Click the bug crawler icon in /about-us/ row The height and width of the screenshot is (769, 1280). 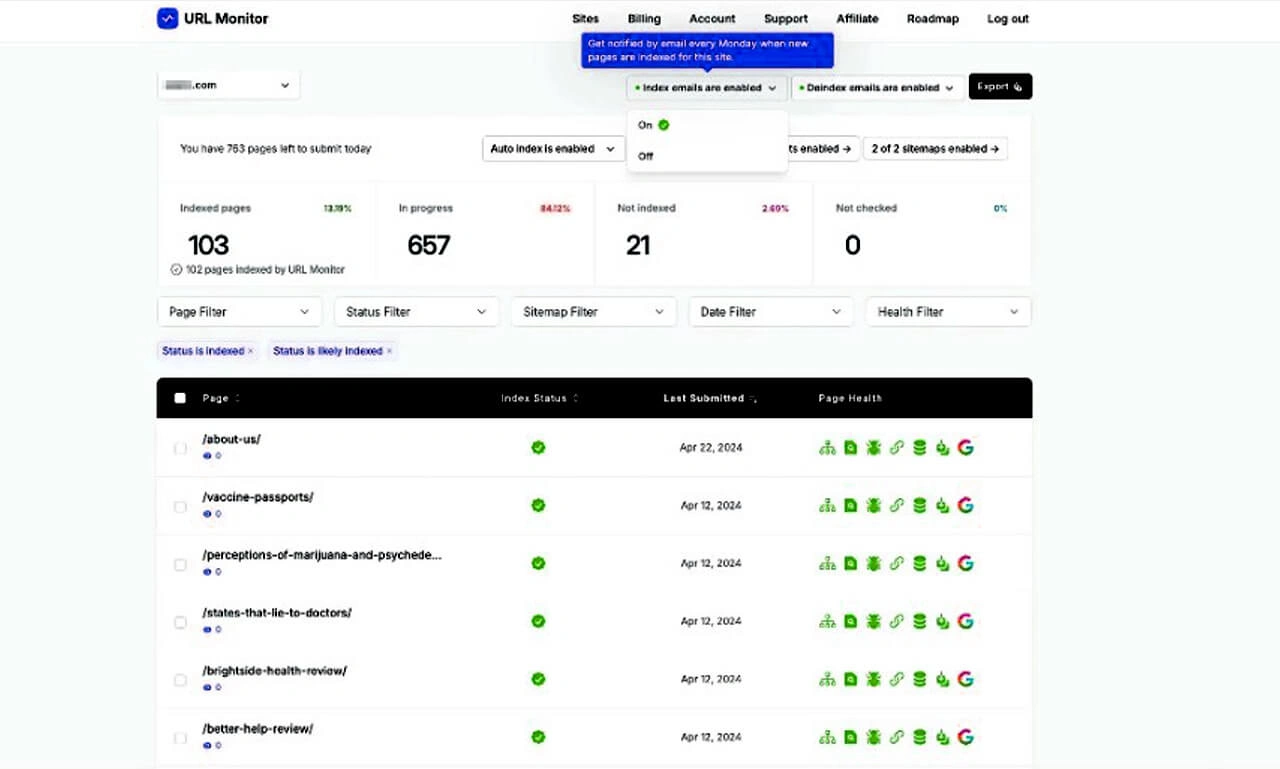tap(873, 448)
